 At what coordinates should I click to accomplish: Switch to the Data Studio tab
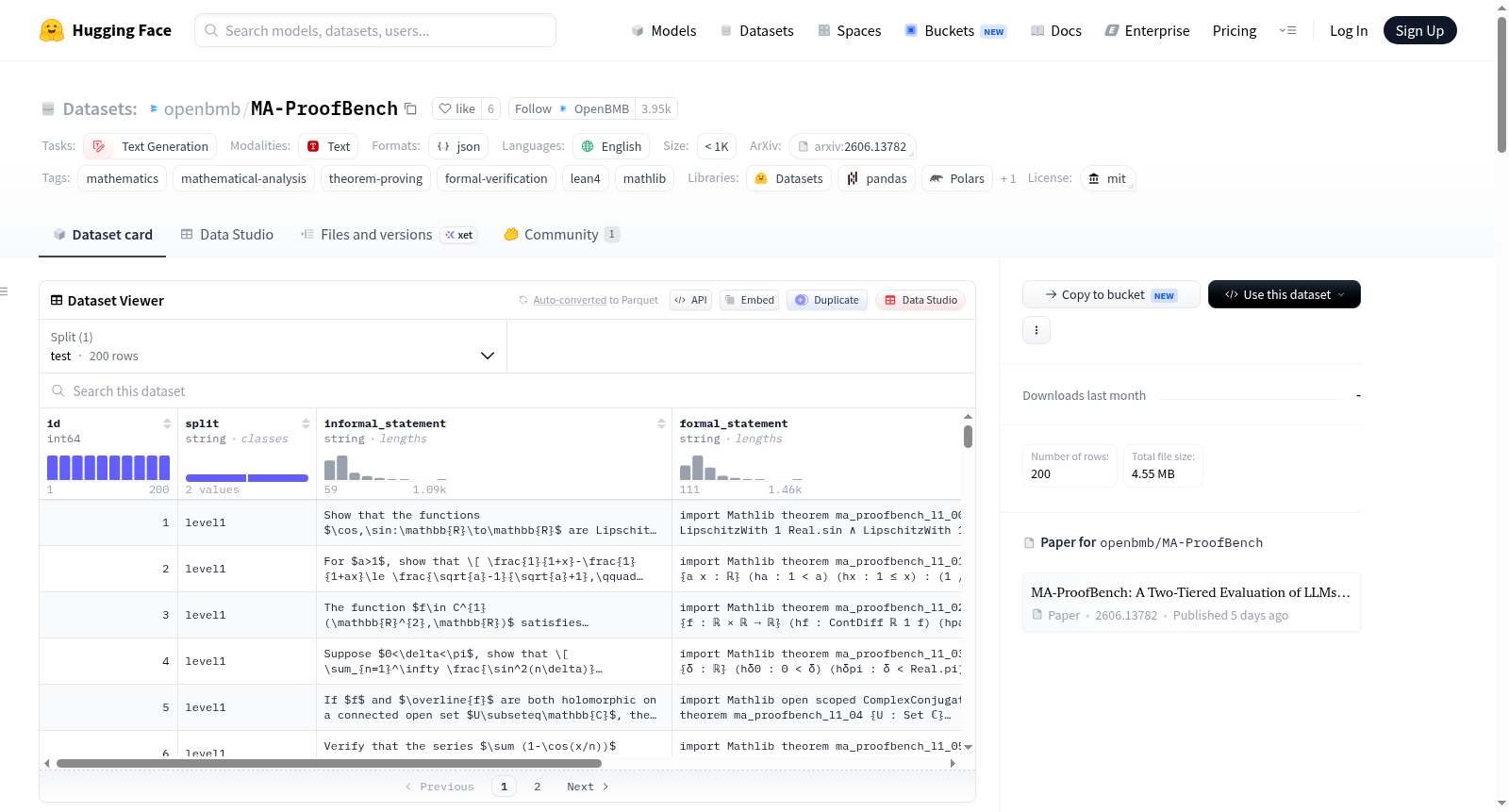(227, 235)
